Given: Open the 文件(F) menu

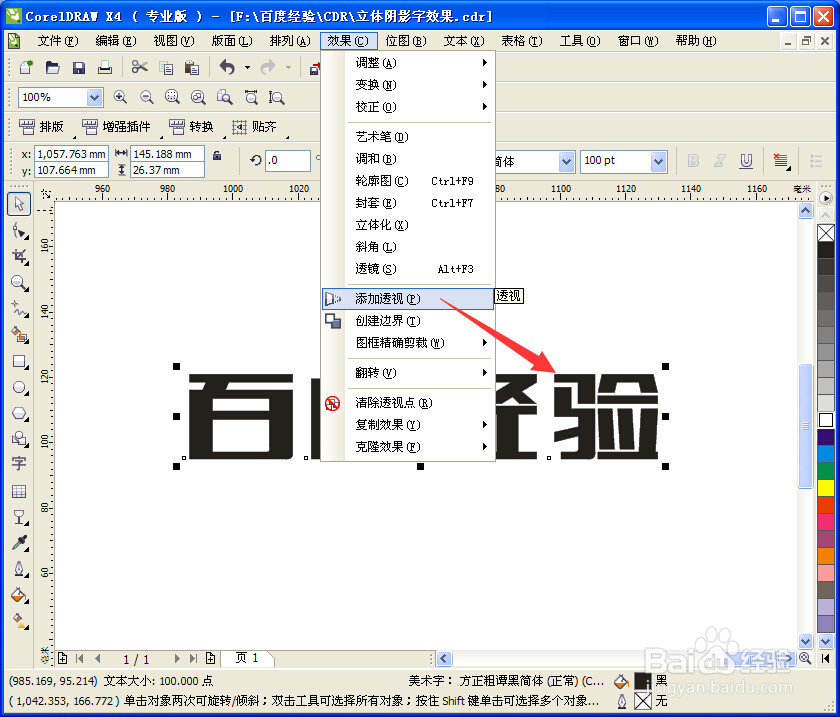Looking at the screenshot, I should (x=58, y=41).
